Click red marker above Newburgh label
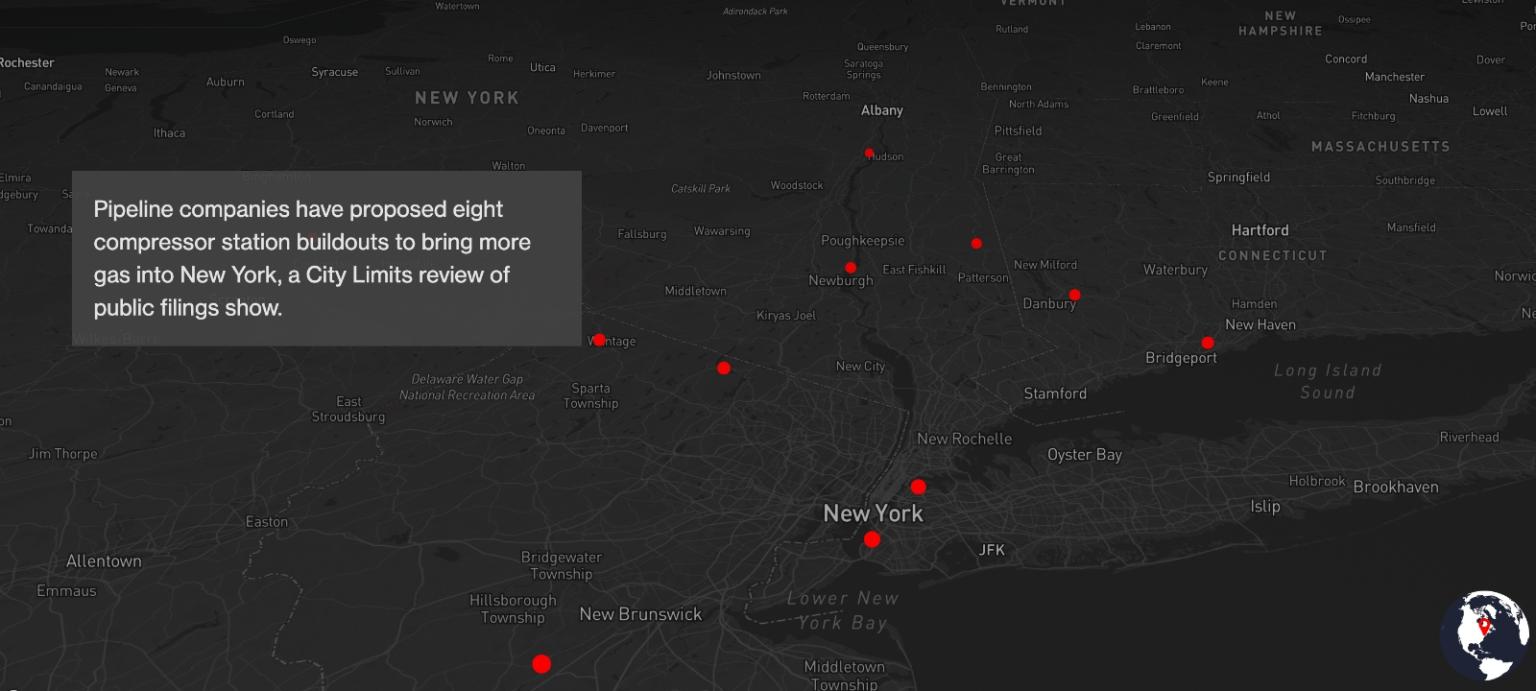1536x691 pixels. tap(850, 267)
